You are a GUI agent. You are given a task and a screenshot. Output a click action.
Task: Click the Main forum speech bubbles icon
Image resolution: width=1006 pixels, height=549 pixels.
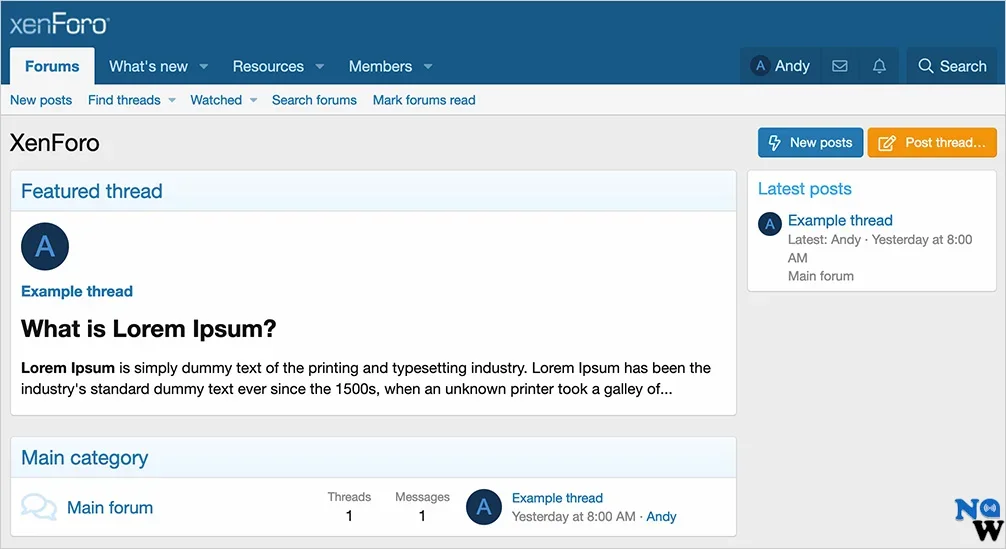(39, 507)
